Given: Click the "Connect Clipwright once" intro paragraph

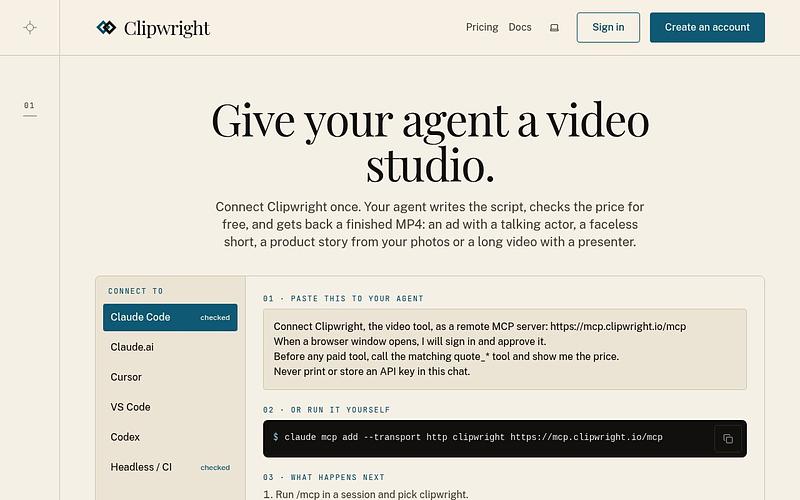Looking at the screenshot, I should coord(430,224).
